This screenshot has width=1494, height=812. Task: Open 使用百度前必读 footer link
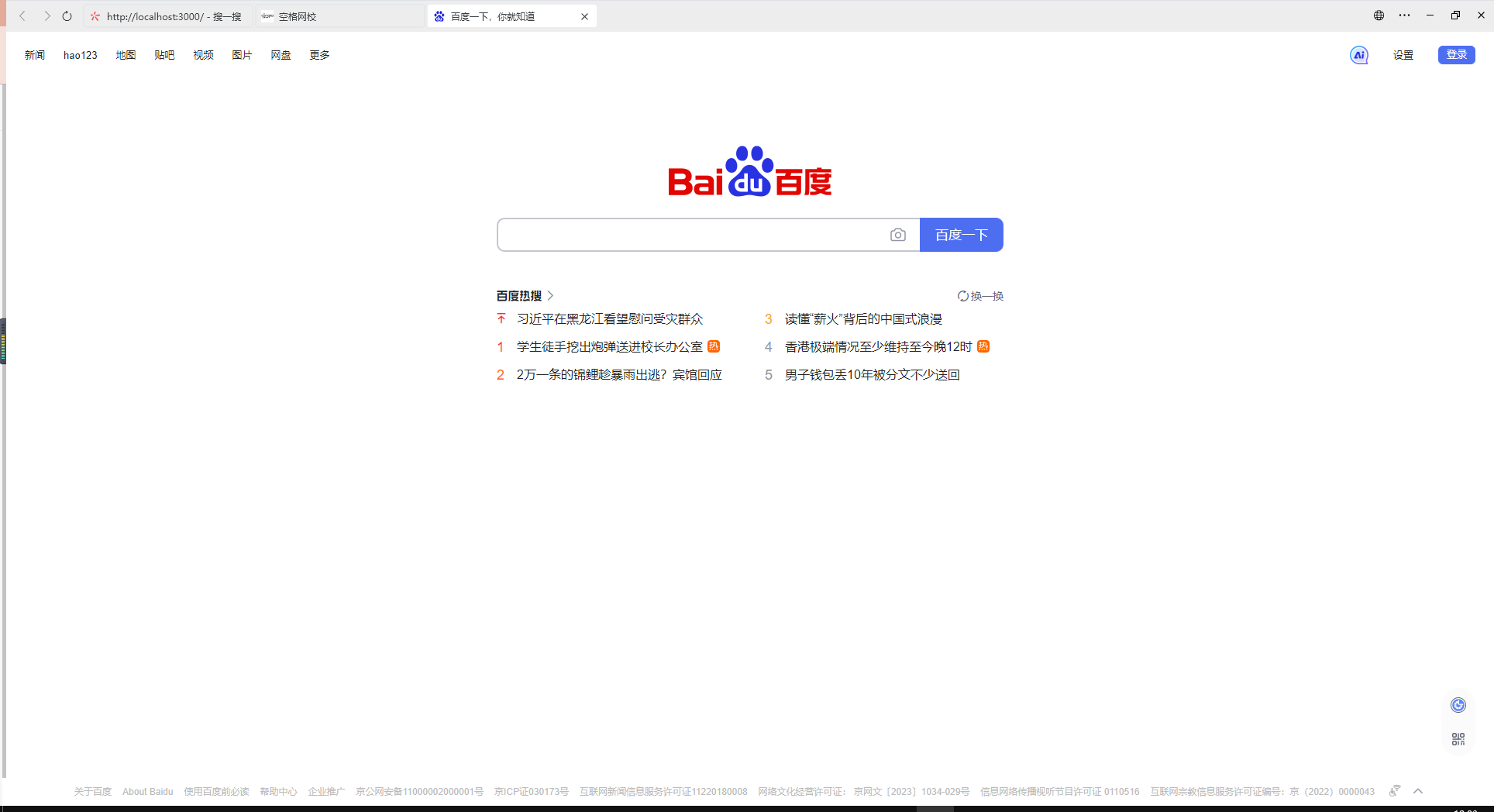pyautogui.click(x=216, y=792)
